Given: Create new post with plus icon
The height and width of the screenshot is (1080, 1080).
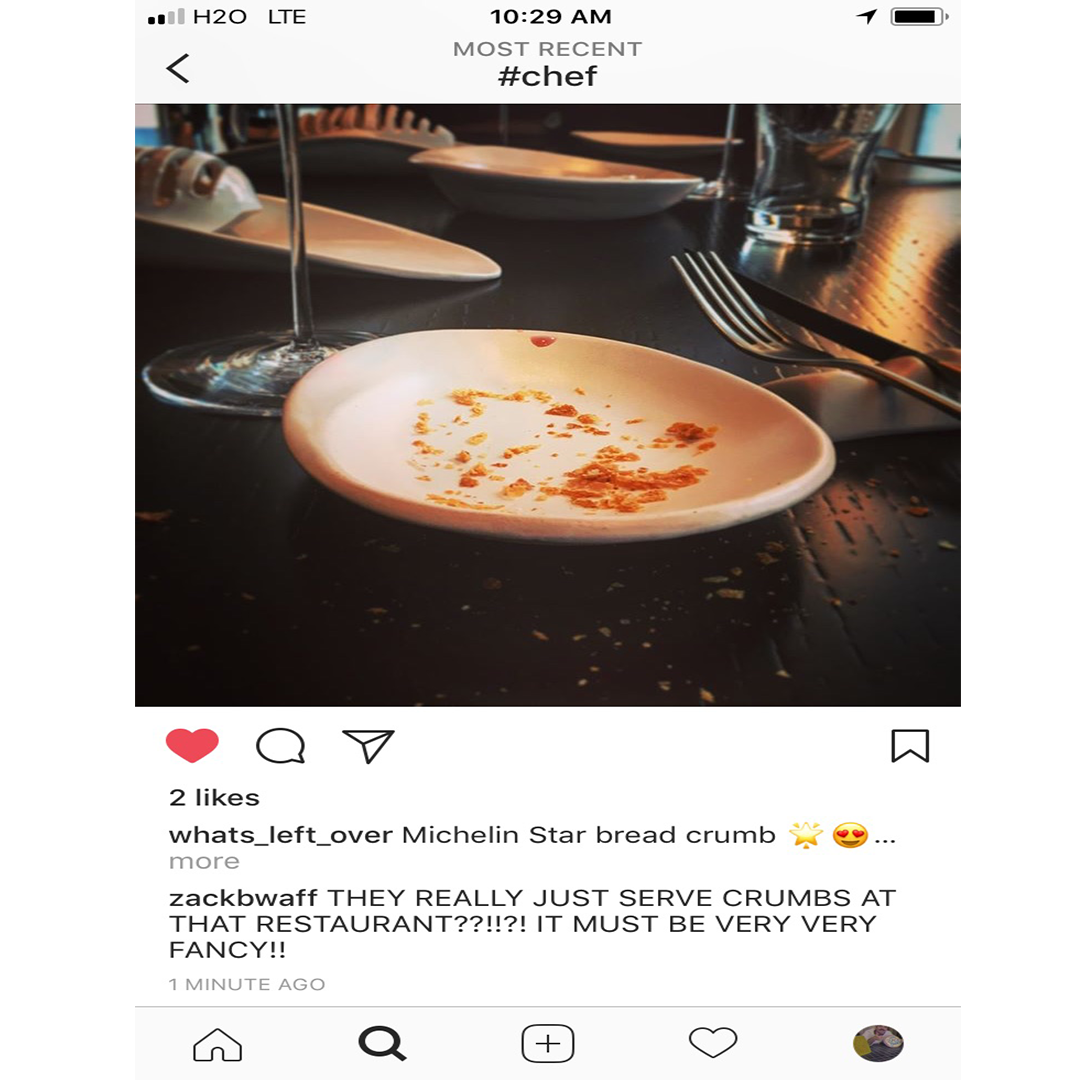Looking at the screenshot, I should (548, 1044).
